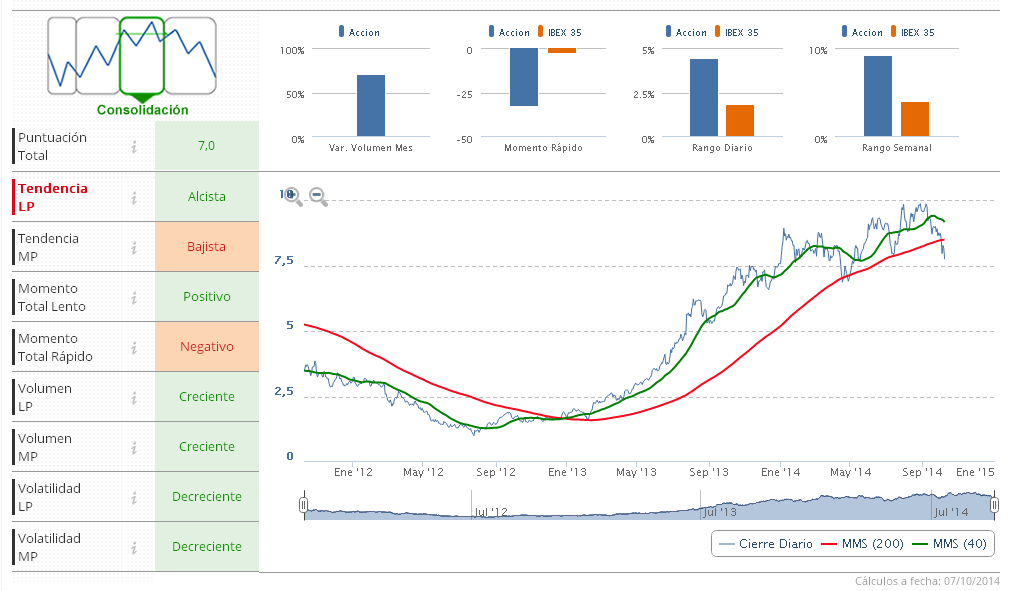The width and height of the screenshot is (1009, 591).
Task: Open info icon for Puntuación Total
Action: 133,147
